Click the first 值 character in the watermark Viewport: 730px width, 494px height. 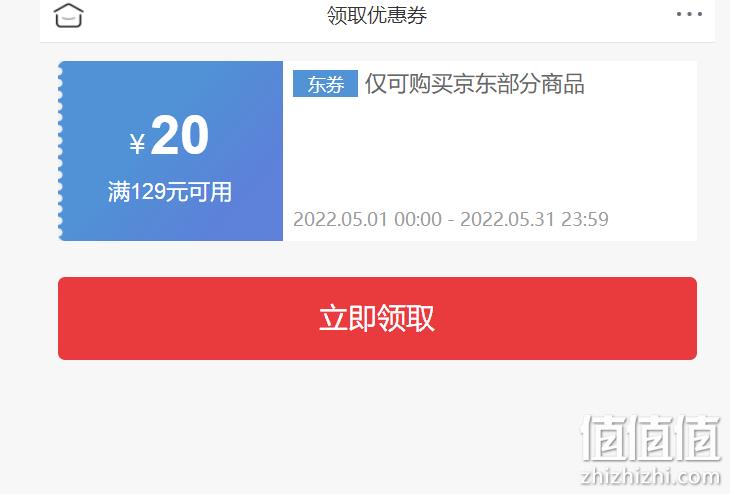pyautogui.click(x=603, y=438)
